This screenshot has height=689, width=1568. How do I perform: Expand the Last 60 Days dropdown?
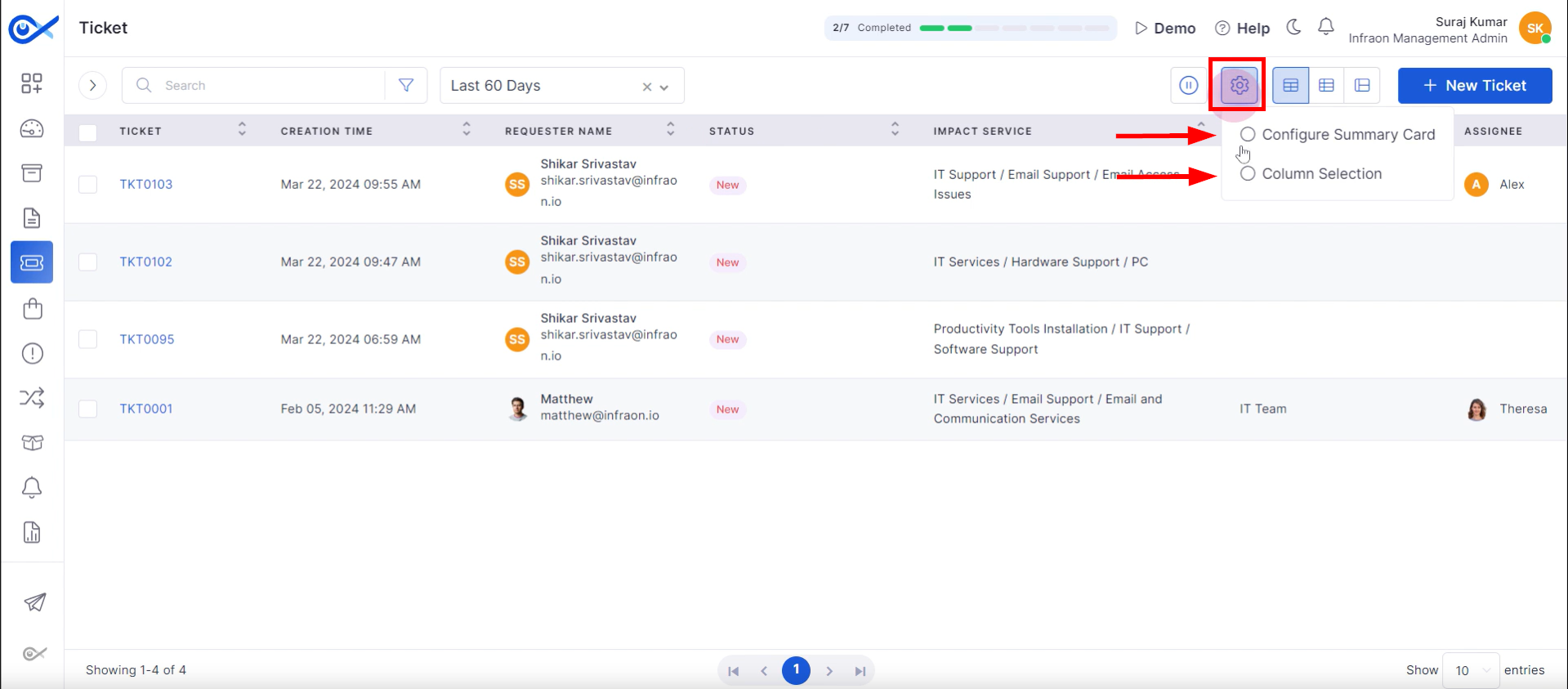click(664, 87)
